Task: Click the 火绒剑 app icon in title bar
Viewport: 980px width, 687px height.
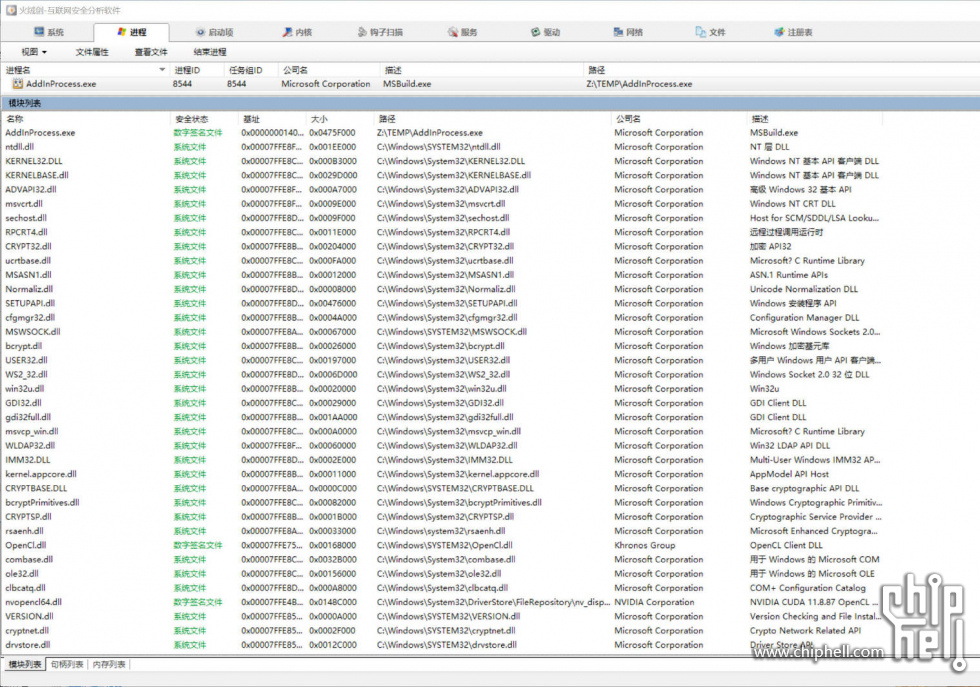Action: pos(11,10)
